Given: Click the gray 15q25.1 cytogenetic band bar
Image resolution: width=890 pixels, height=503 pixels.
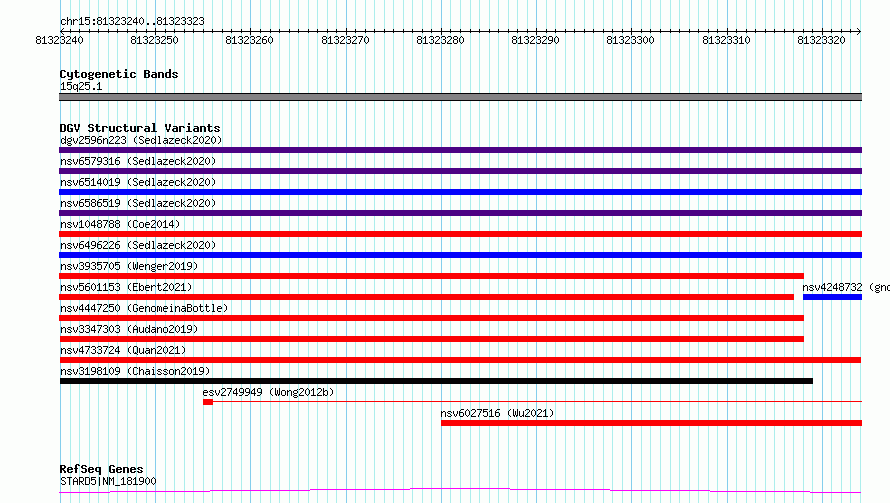Looking at the screenshot, I should coord(460,97).
